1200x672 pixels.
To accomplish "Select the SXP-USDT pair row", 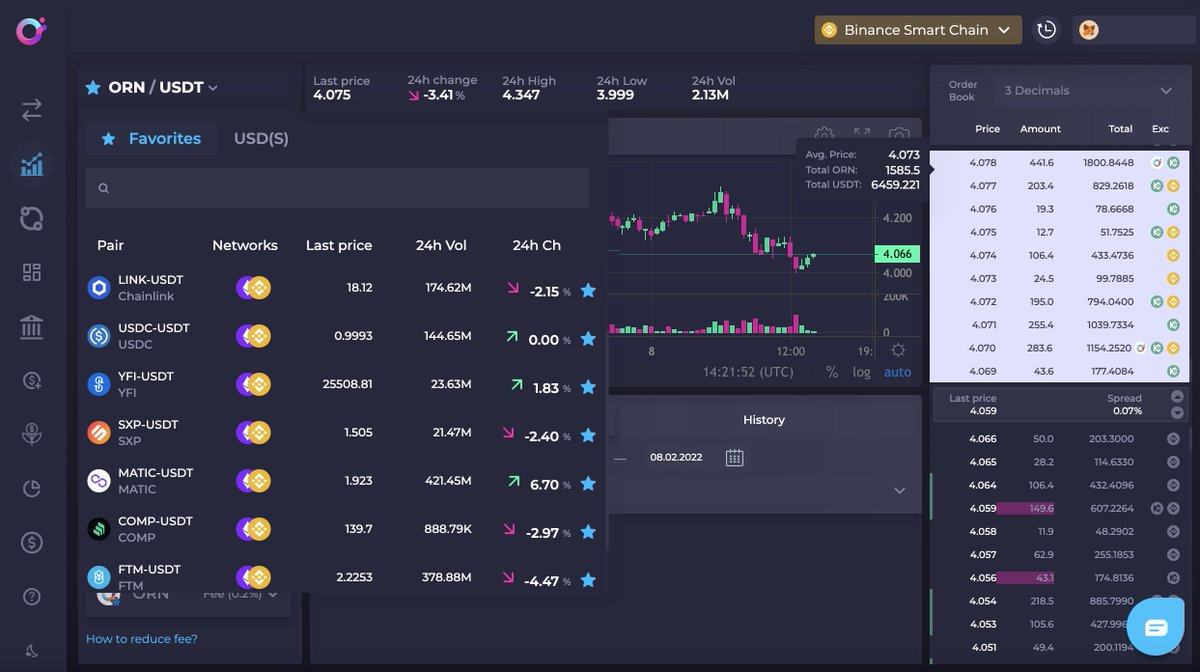I will 343,432.
